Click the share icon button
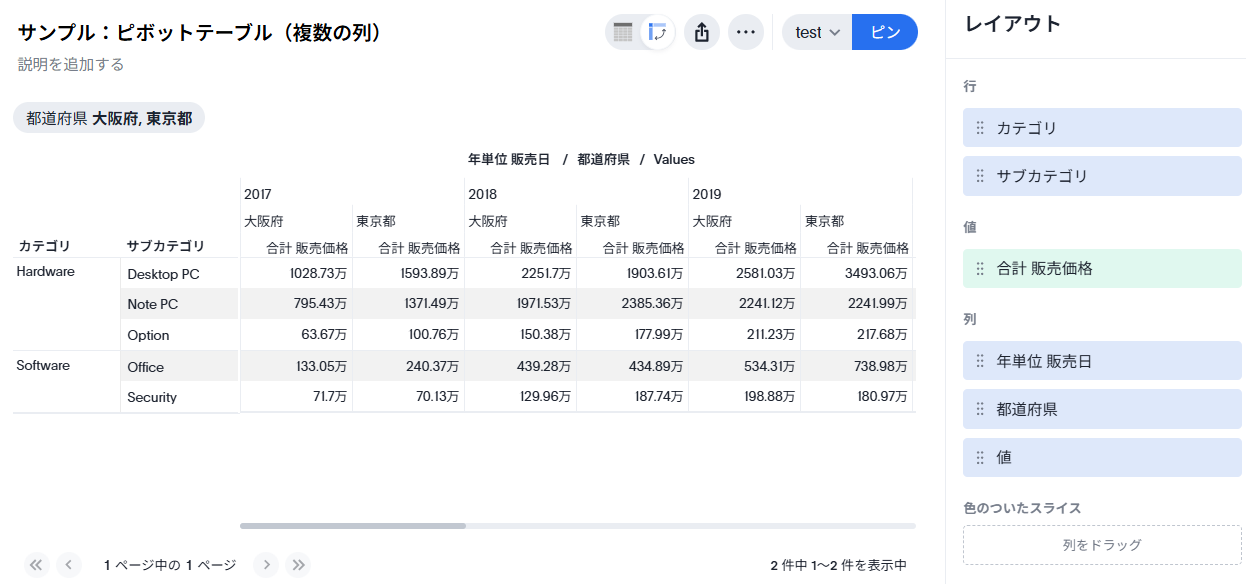 point(702,32)
